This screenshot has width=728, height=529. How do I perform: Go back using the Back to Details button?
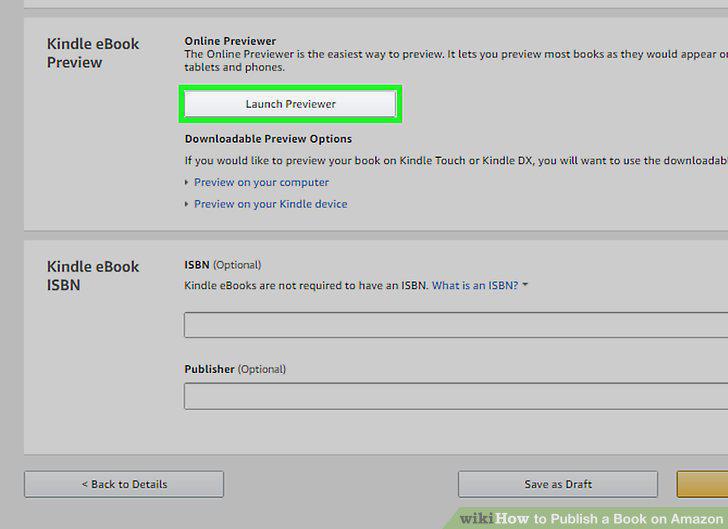pyautogui.click(x=124, y=484)
